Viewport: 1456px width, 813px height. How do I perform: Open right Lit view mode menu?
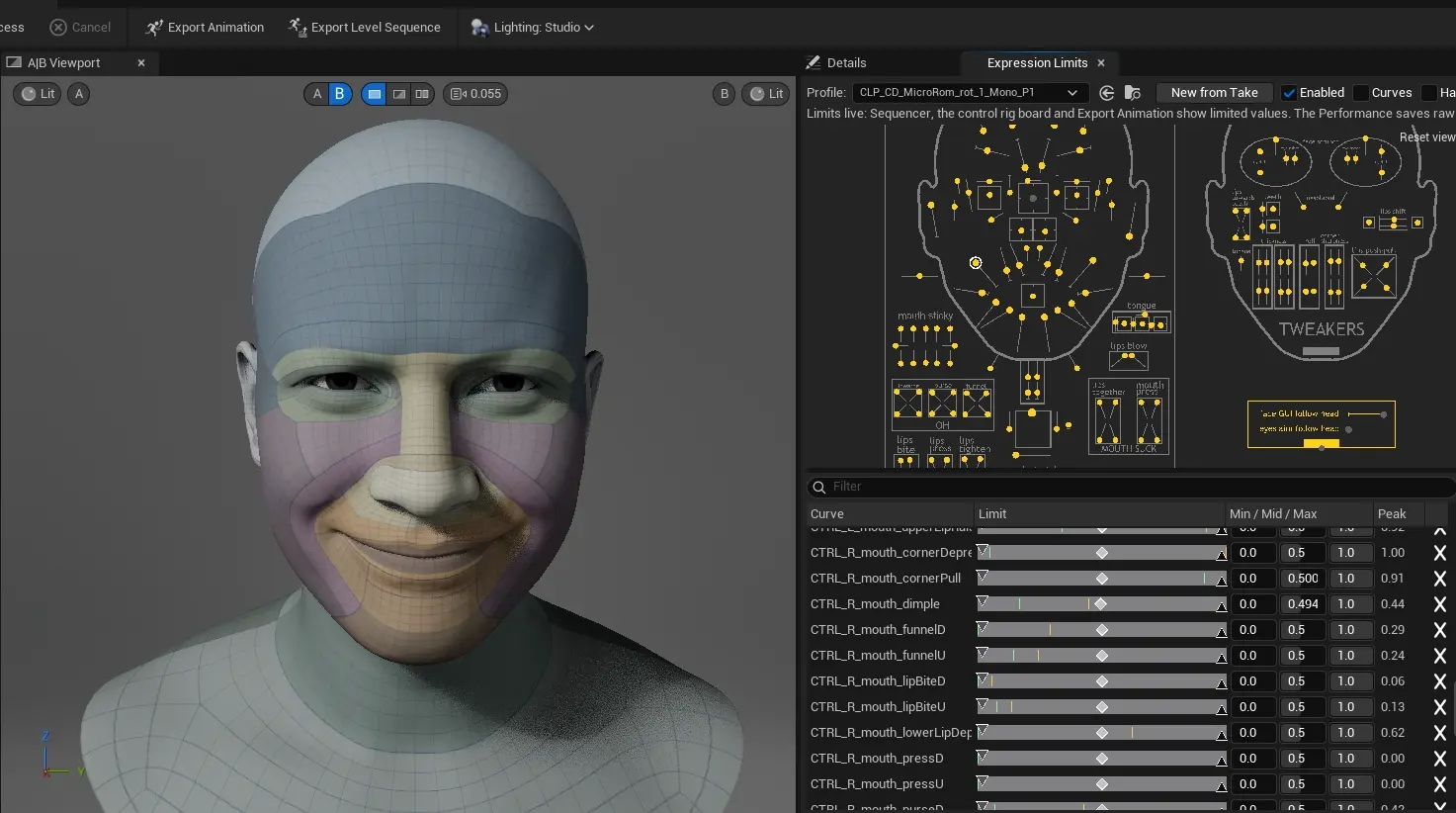pyautogui.click(x=766, y=94)
